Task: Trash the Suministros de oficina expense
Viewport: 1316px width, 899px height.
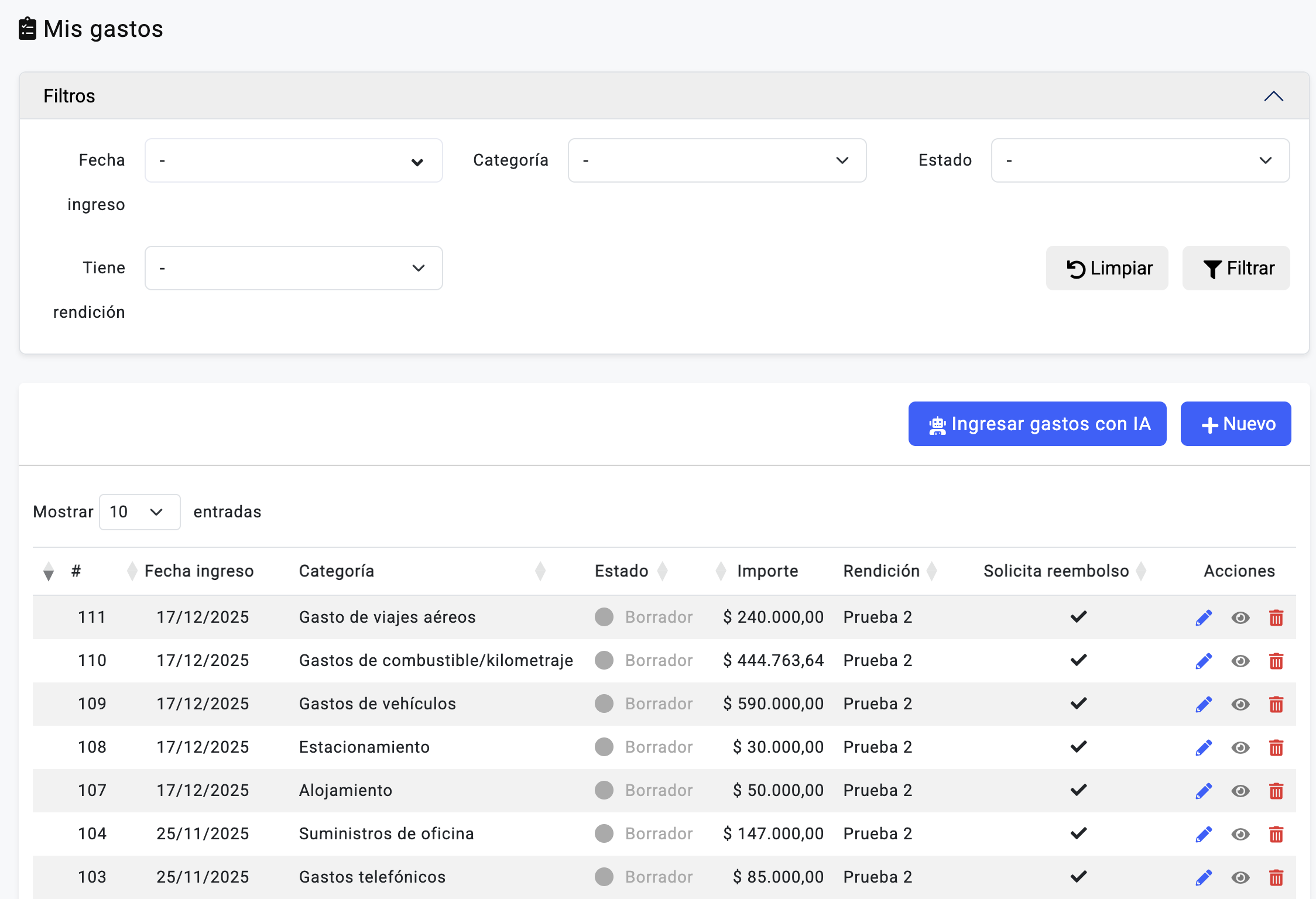Action: click(1276, 834)
